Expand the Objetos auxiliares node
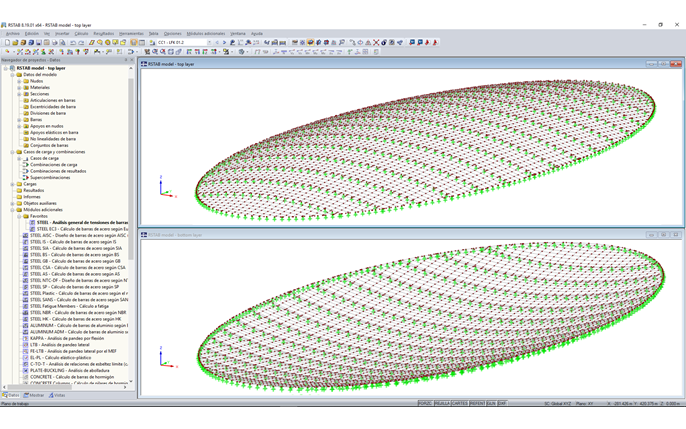This screenshot has height=429, width=686. (x=13, y=203)
